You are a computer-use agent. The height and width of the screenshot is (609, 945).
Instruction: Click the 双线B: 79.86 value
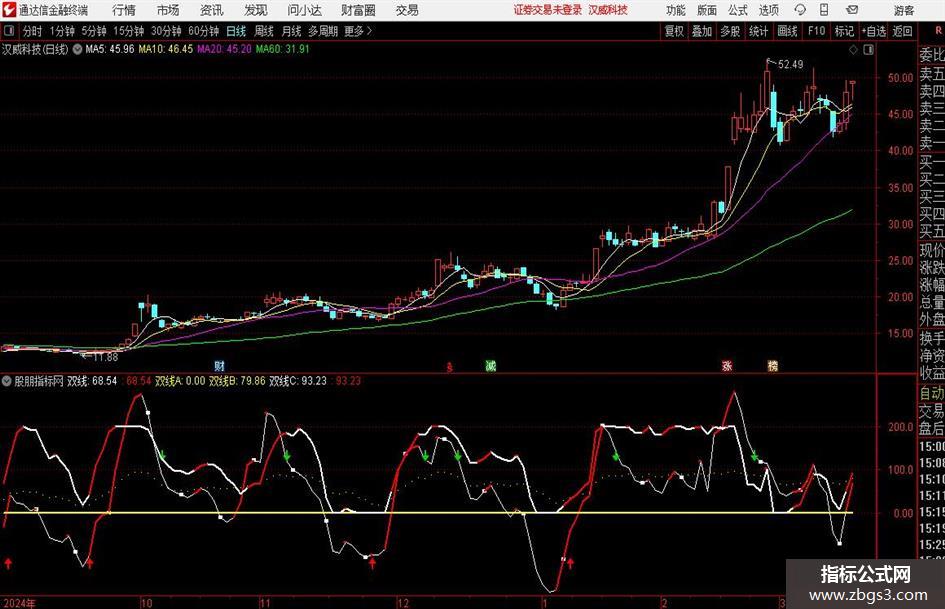(237, 381)
